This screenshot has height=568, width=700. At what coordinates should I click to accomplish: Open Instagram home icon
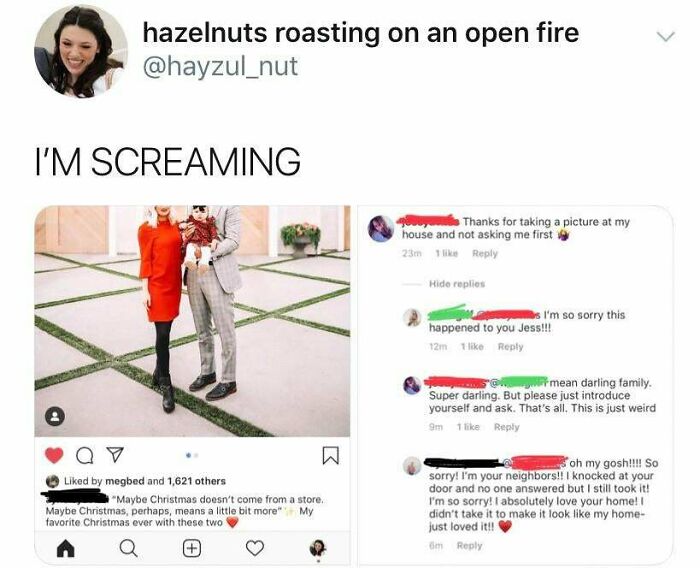(x=66, y=548)
